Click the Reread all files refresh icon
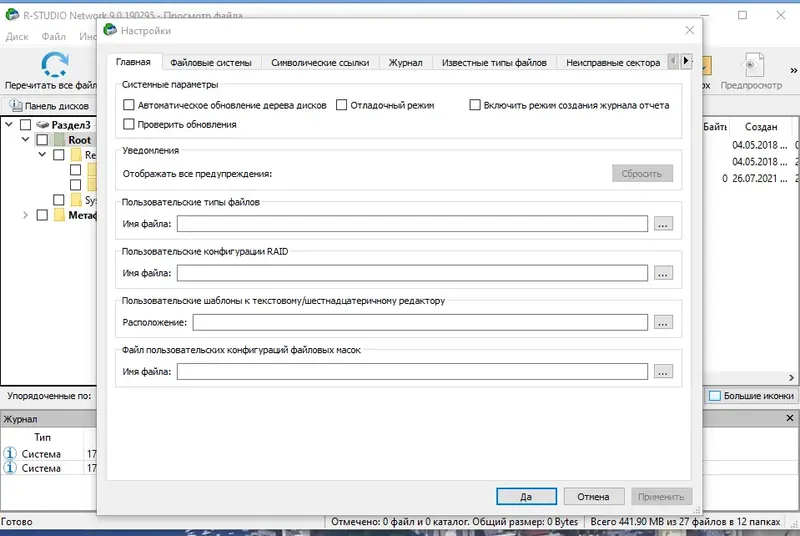800x536 pixels. 54,64
